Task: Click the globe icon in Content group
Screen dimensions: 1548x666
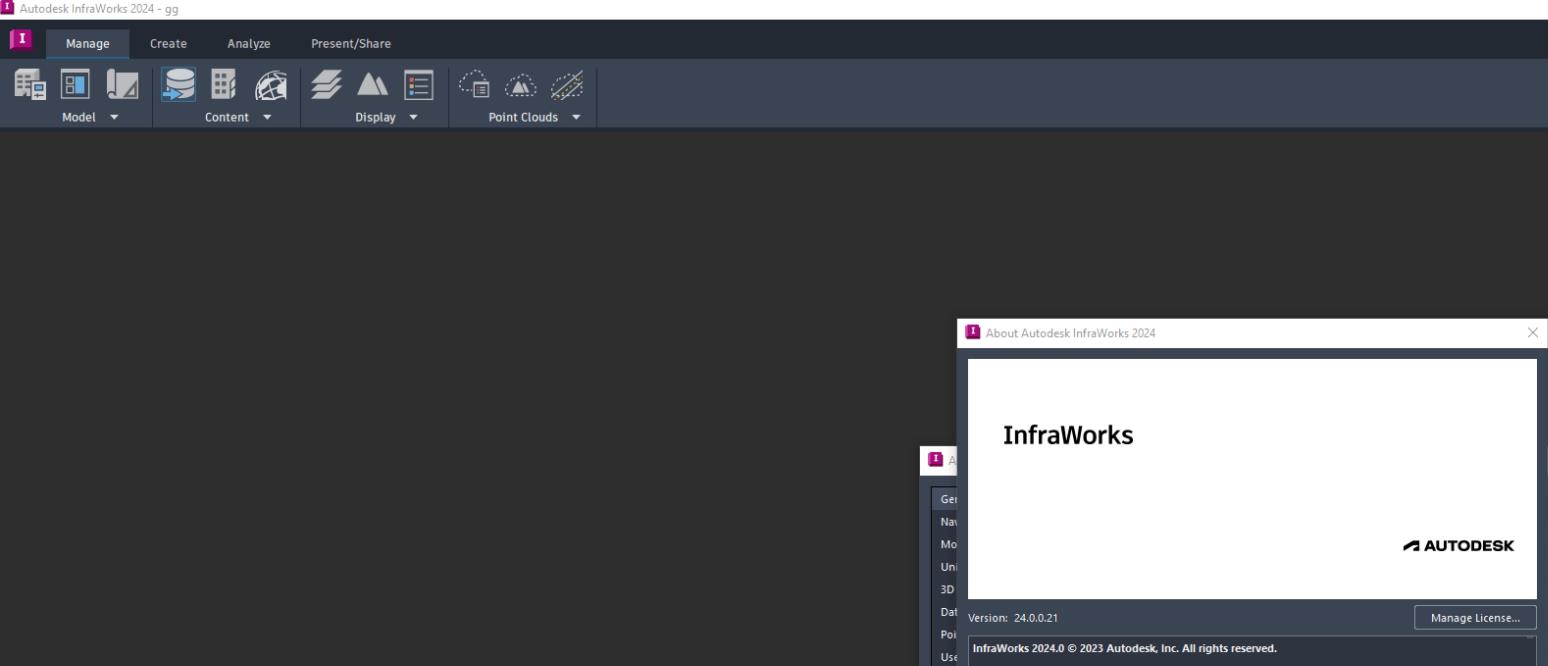Action: [x=273, y=86]
